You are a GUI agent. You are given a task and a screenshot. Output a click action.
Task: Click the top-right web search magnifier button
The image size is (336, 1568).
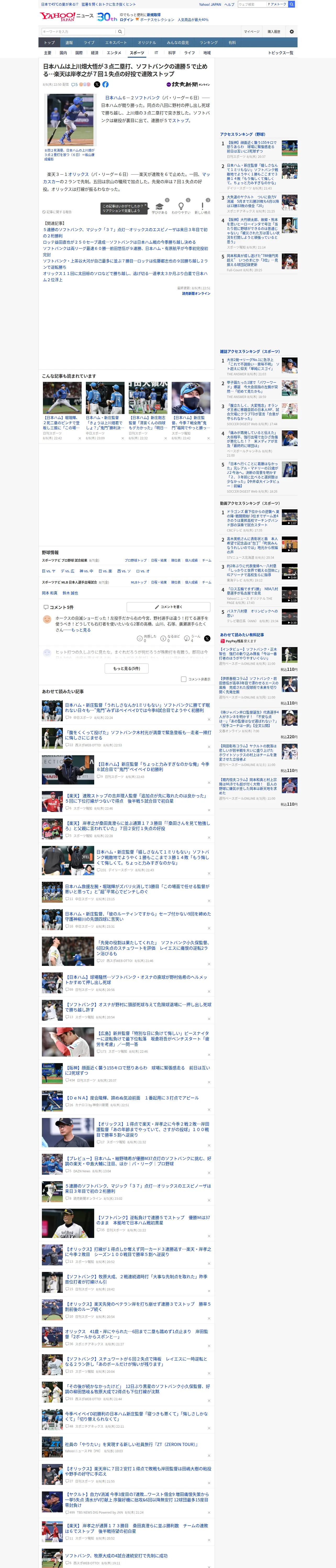click(292, 4)
